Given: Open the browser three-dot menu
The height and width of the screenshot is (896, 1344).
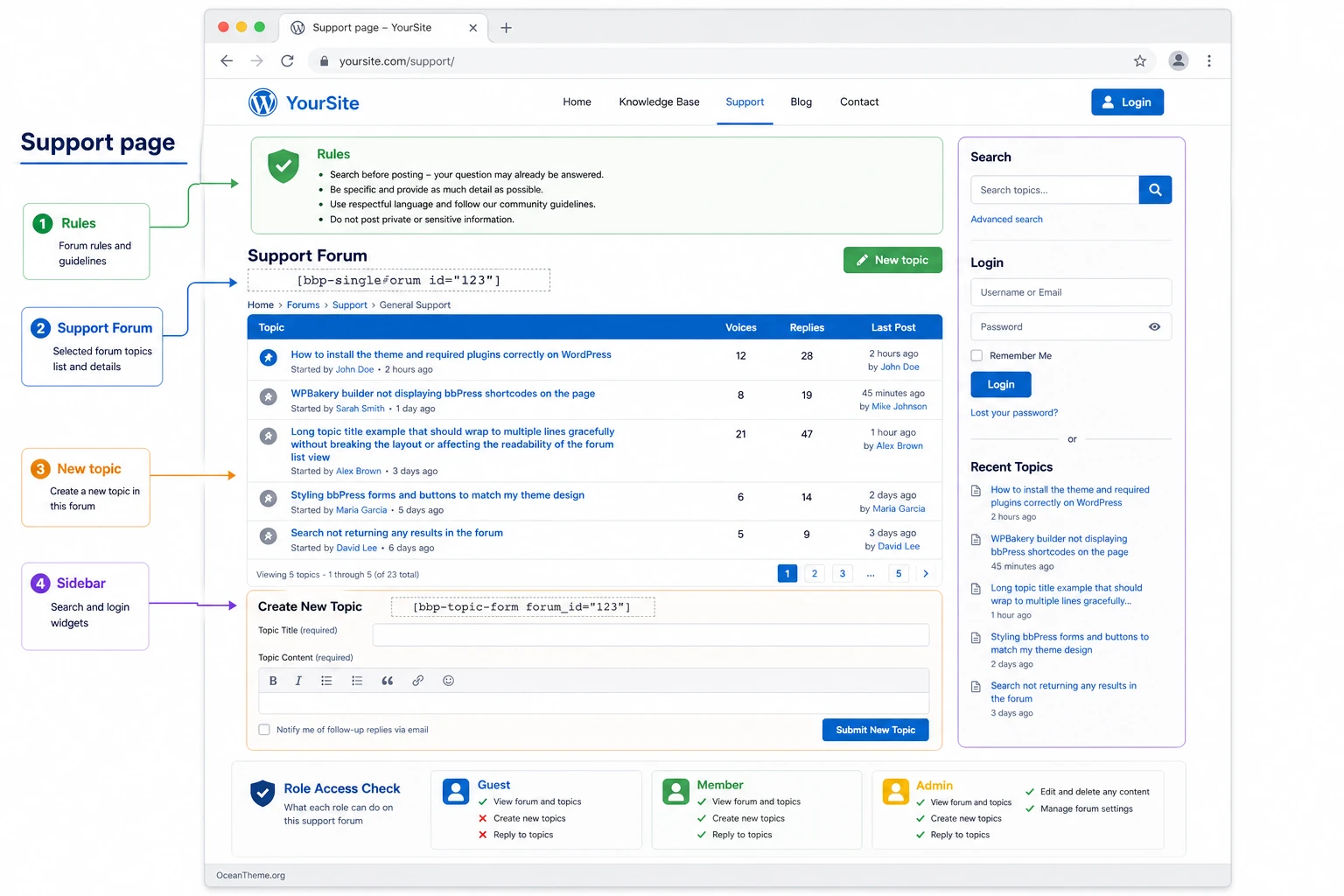Looking at the screenshot, I should click(1209, 61).
